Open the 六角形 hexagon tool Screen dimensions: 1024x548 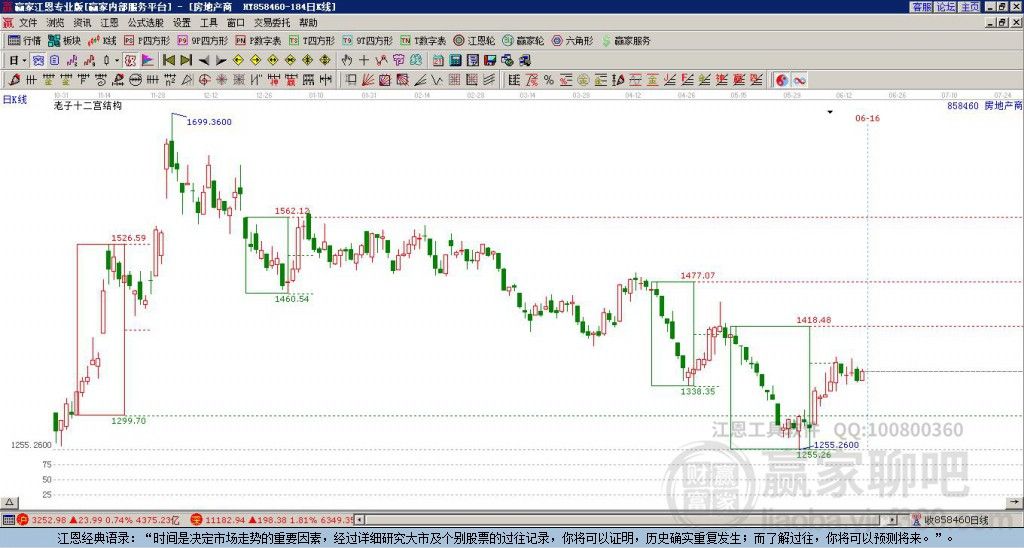572,40
